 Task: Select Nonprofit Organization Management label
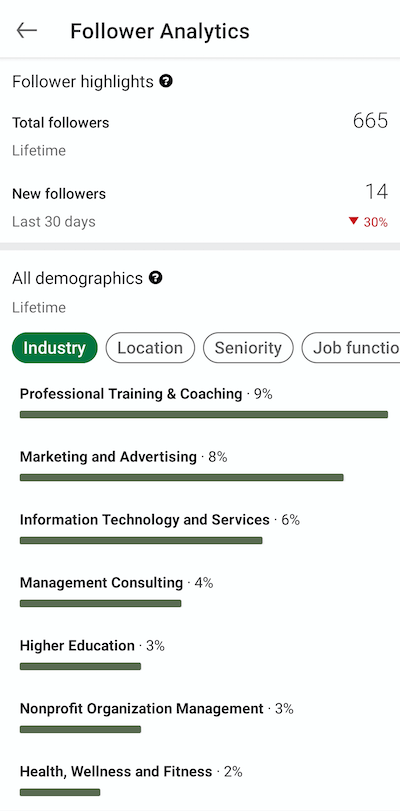click(x=142, y=709)
